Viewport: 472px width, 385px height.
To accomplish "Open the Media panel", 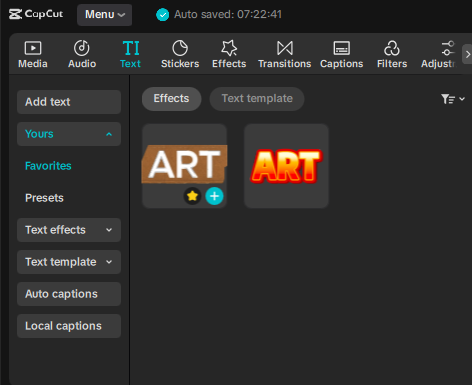I will (33, 54).
